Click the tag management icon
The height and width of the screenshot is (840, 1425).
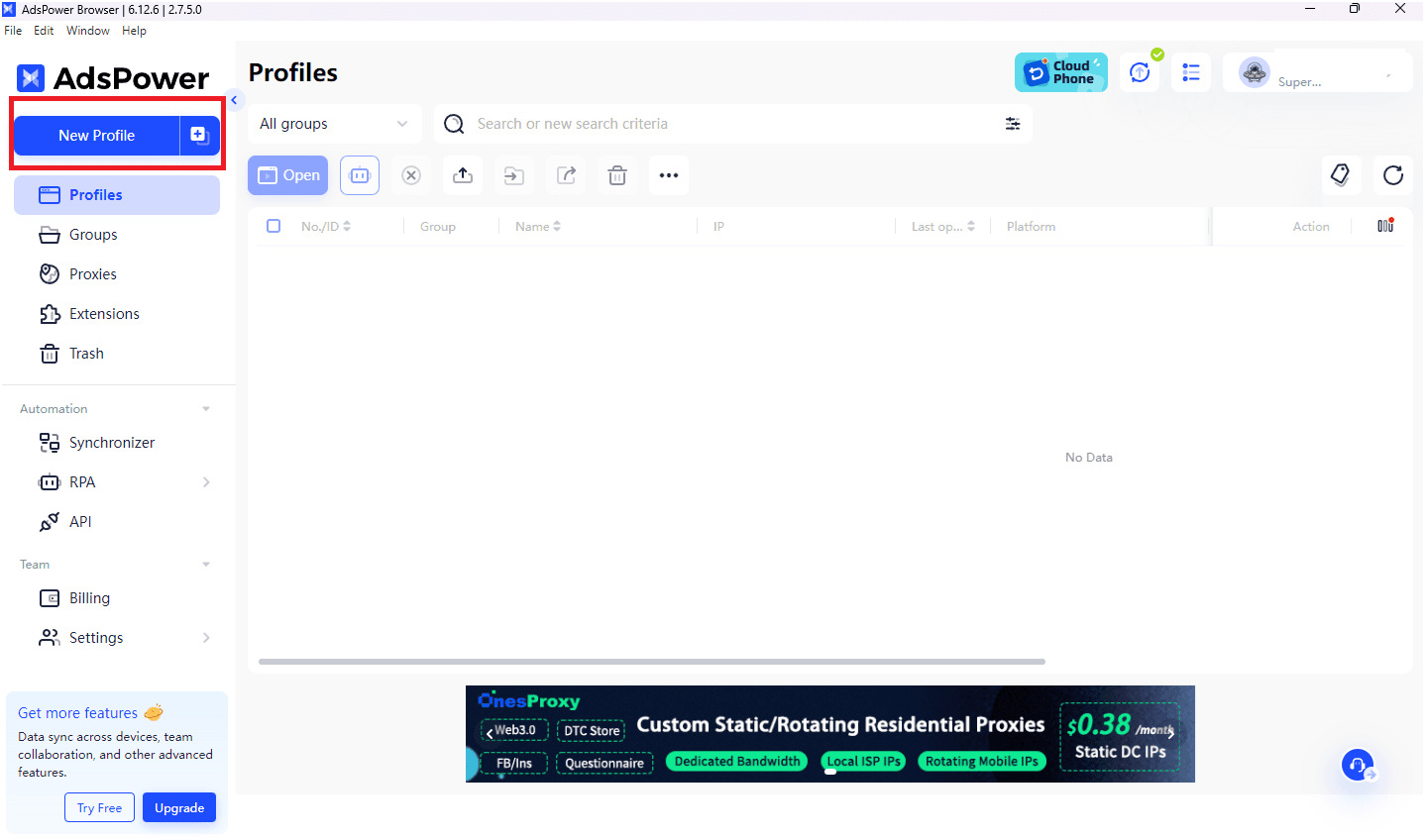point(1341,175)
